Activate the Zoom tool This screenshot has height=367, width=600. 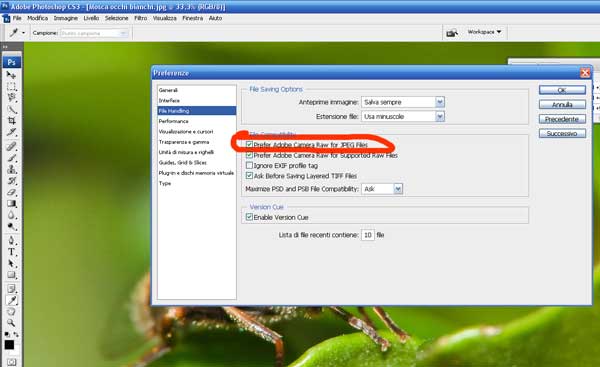[x=11, y=323]
